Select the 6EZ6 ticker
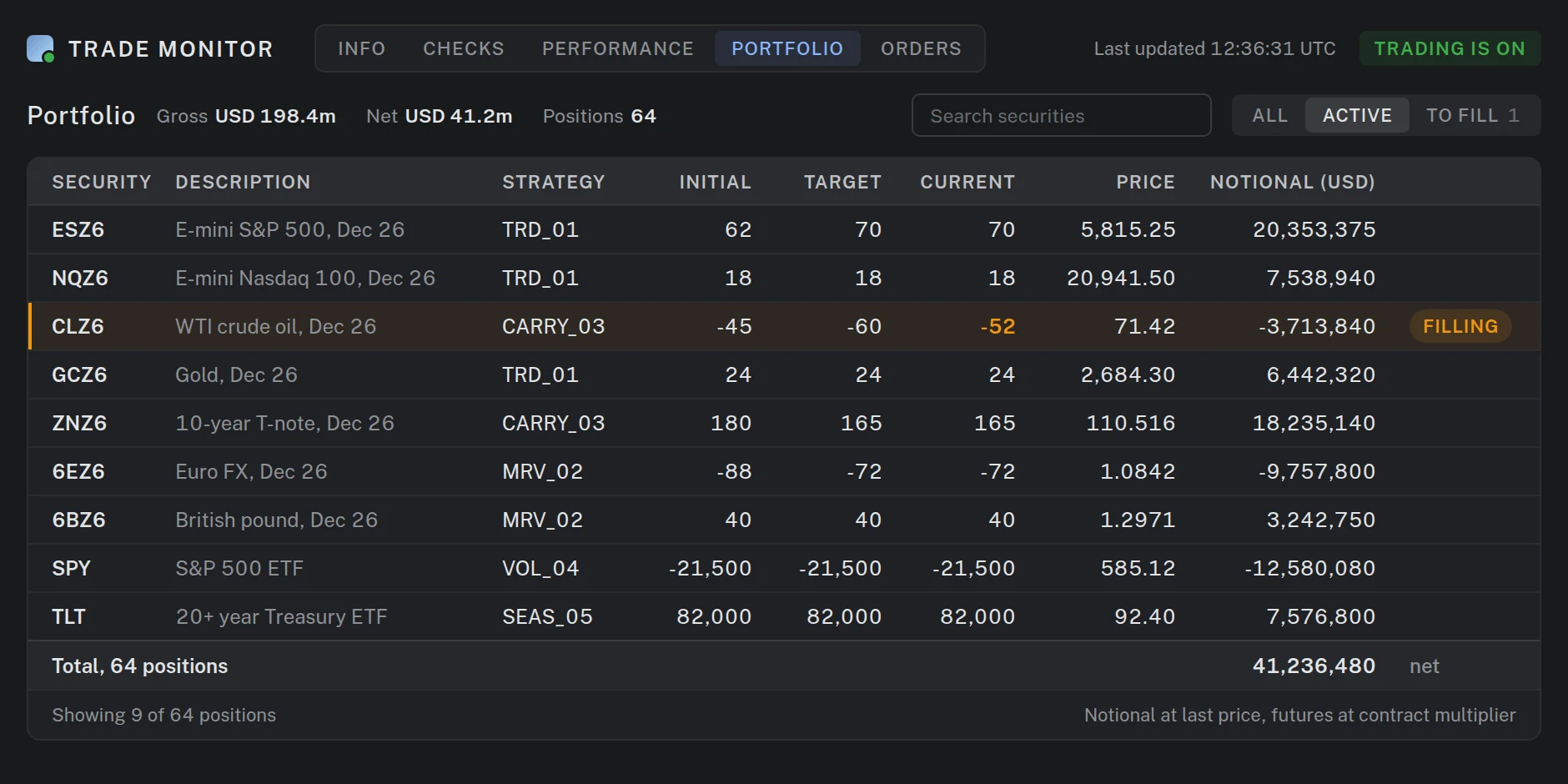The height and width of the screenshot is (784, 1568). pyautogui.click(x=78, y=471)
